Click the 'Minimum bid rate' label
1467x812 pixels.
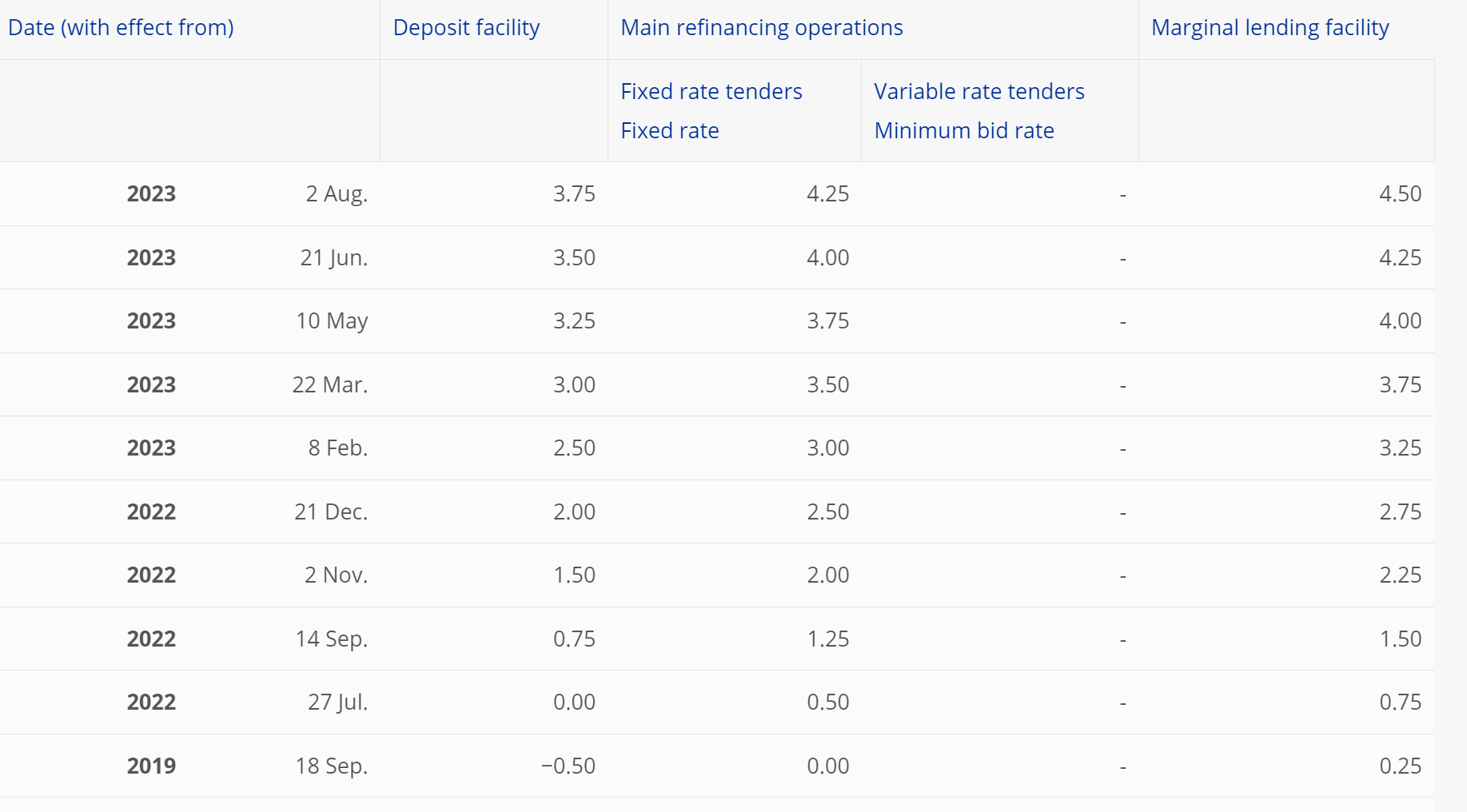963,131
